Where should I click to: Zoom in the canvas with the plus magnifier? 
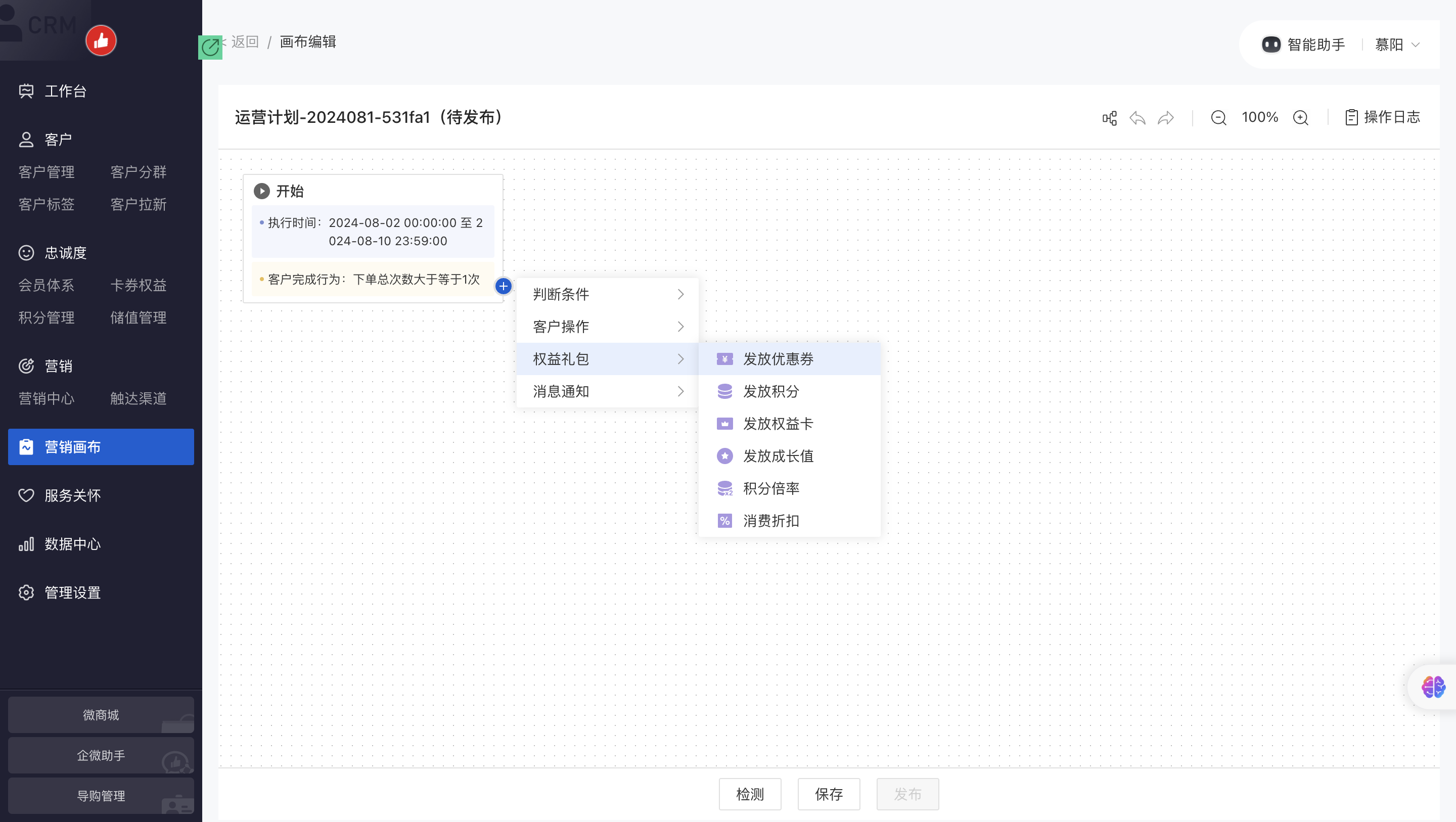pyautogui.click(x=1301, y=118)
